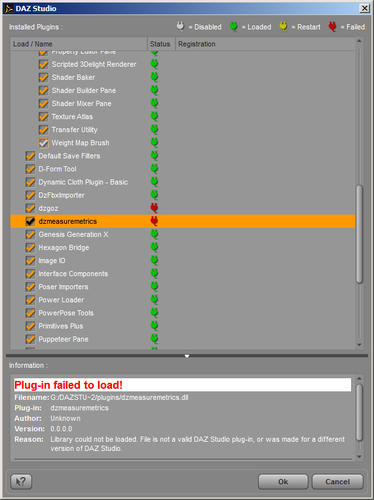The image size is (374, 500).
Task: Dismiss dialog with the Cancel button
Action: [x=337, y=482]
